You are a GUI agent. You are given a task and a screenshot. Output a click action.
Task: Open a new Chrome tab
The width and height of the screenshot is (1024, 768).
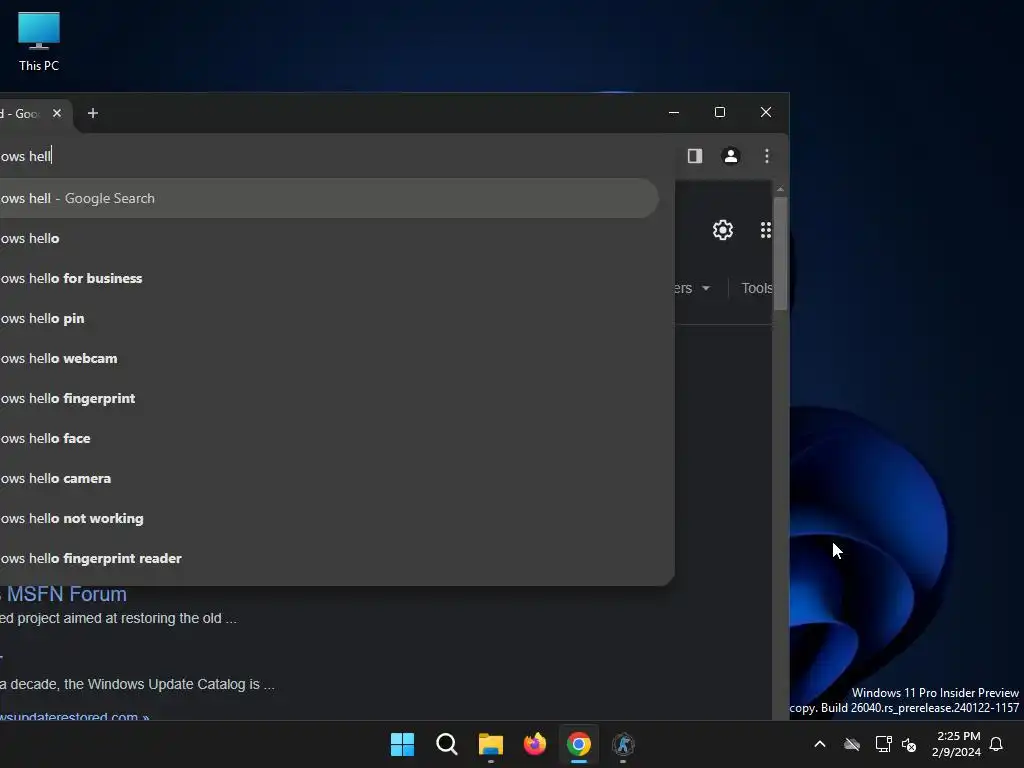click(x=93, y=113)
